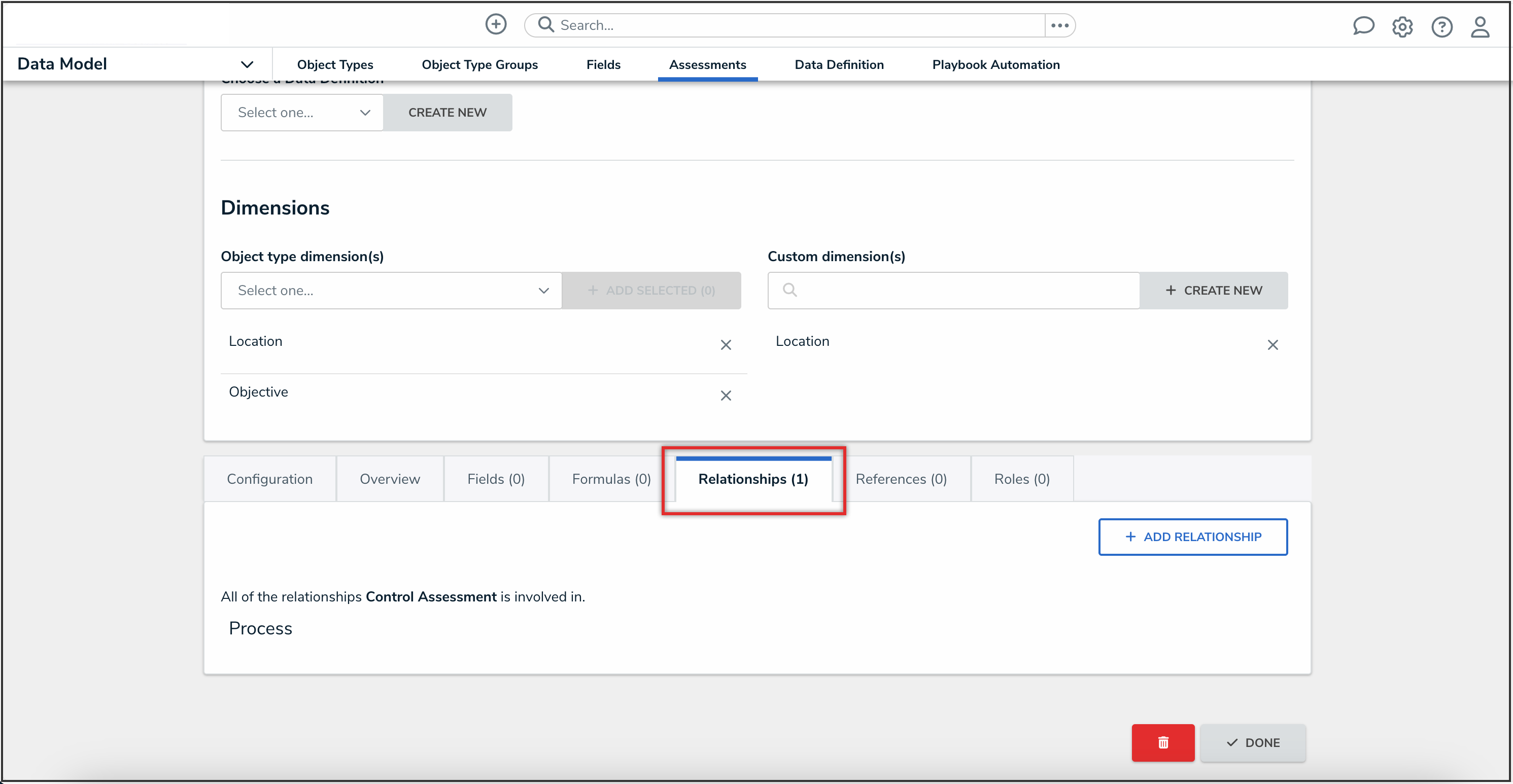Open the search options ellipsis menu
Image resolution: width=1513 pixels, height=784 pixels.
[1059, 25]
